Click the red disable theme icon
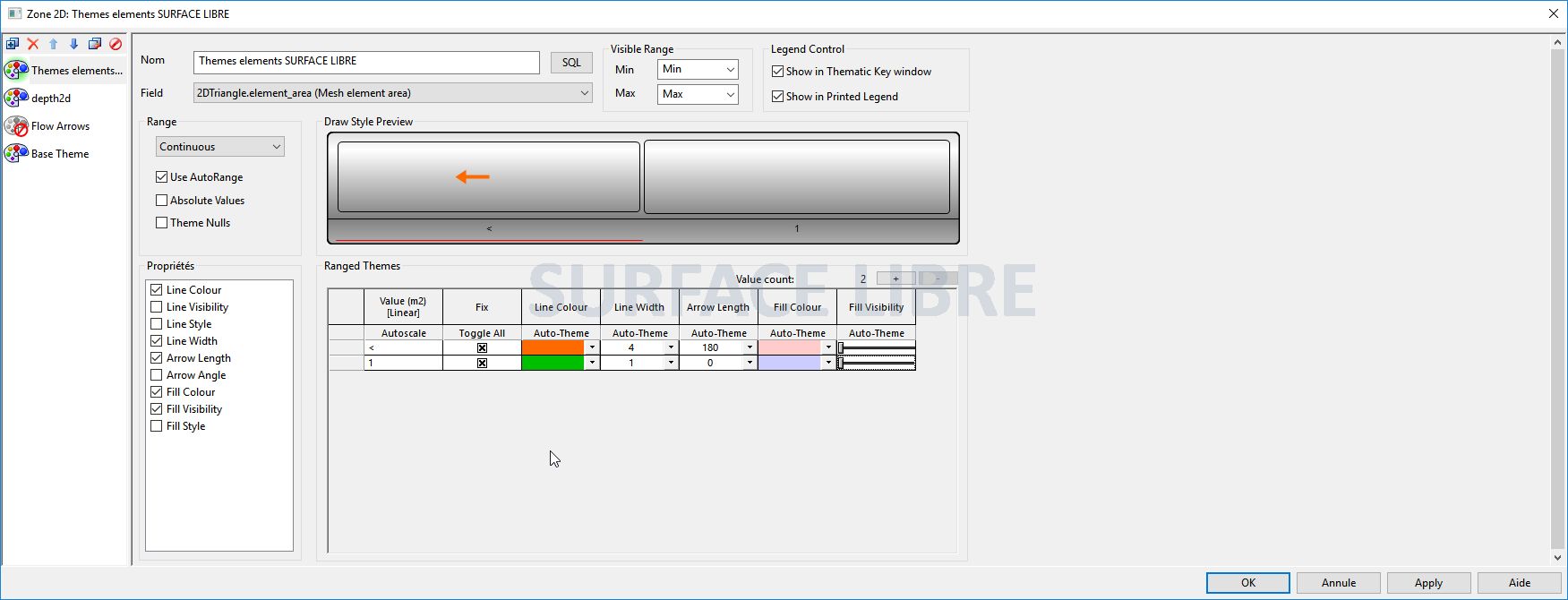This screenshot has width=1568, height=600. tap(116, 44)
